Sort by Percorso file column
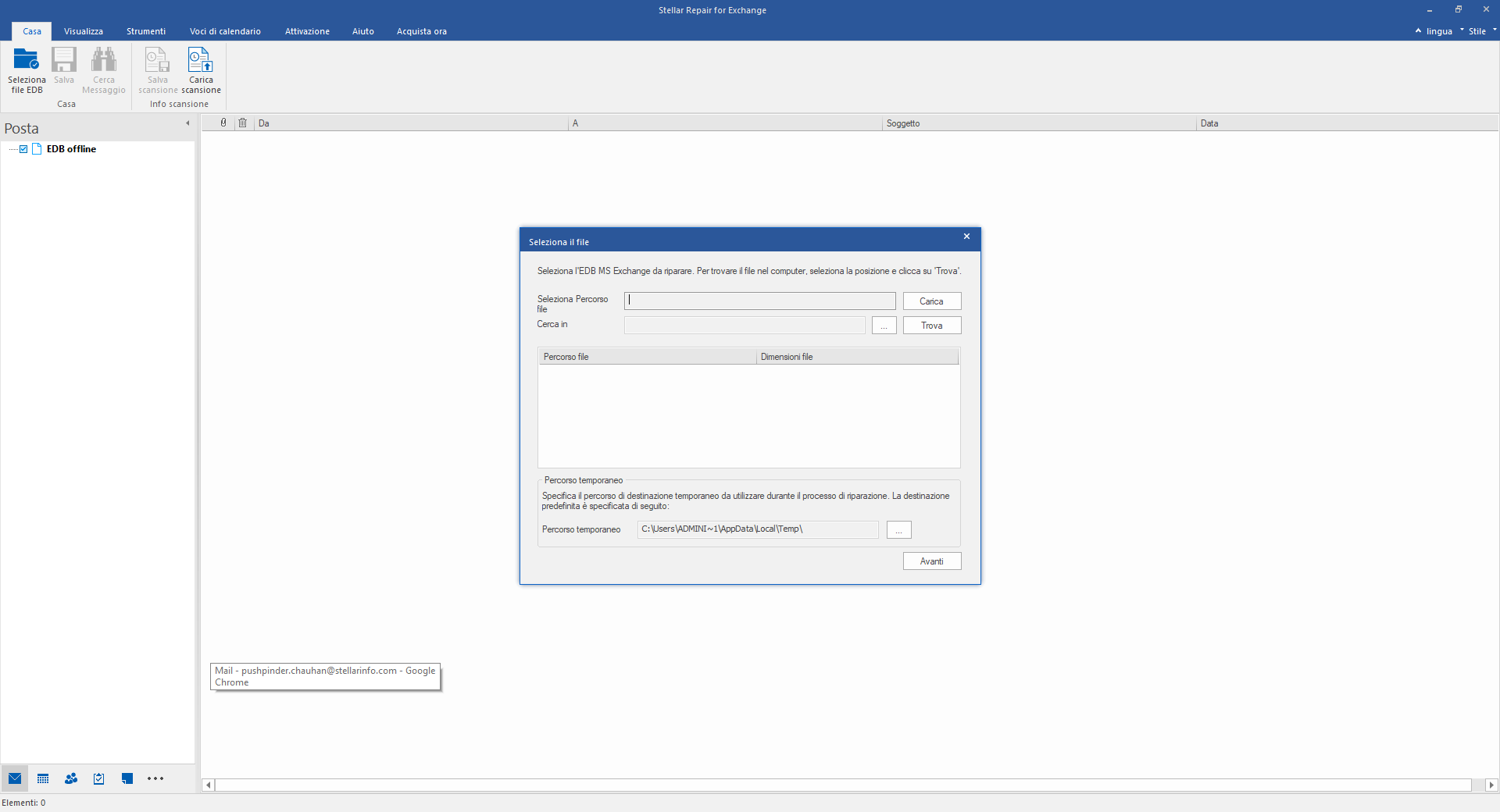The width and height of the screenshot is (1500, 812). [647, 357]
